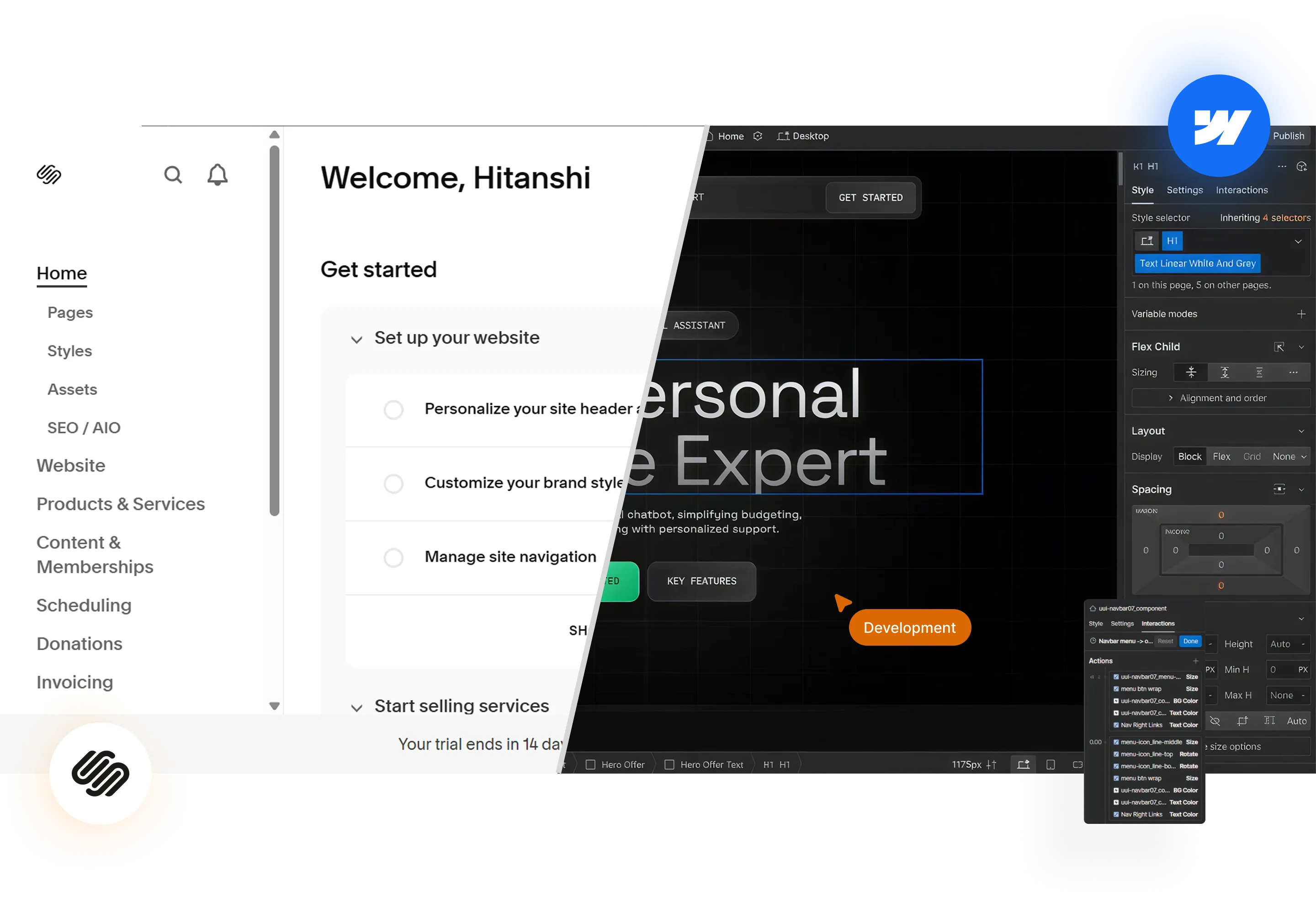Image resolution: width=1316 pixels, height=902 pixels.
Task: Add a new action with the Actions plus icon
Action: [x=1196, y=660]
